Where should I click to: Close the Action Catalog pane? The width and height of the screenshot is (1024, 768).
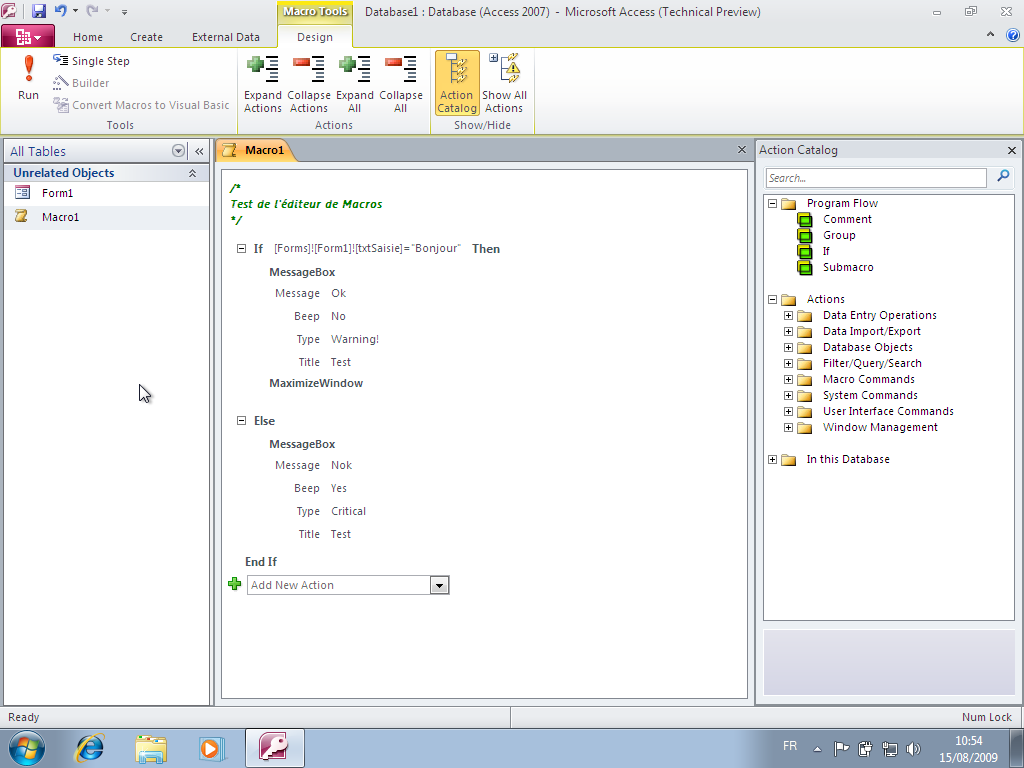pyautogui.click(x=1012, y=150)
